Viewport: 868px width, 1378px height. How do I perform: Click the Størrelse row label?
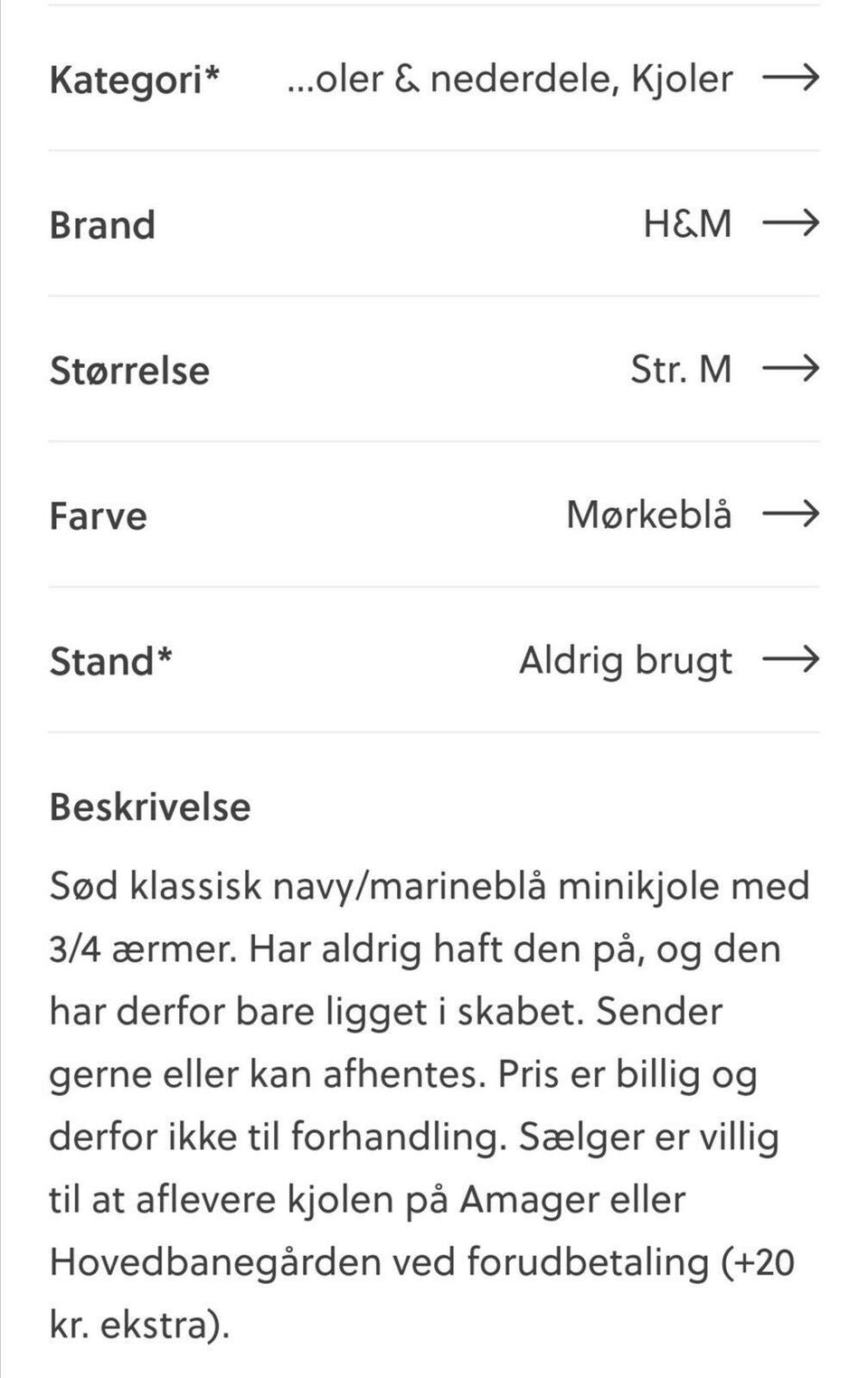click(x=129, y=369)
